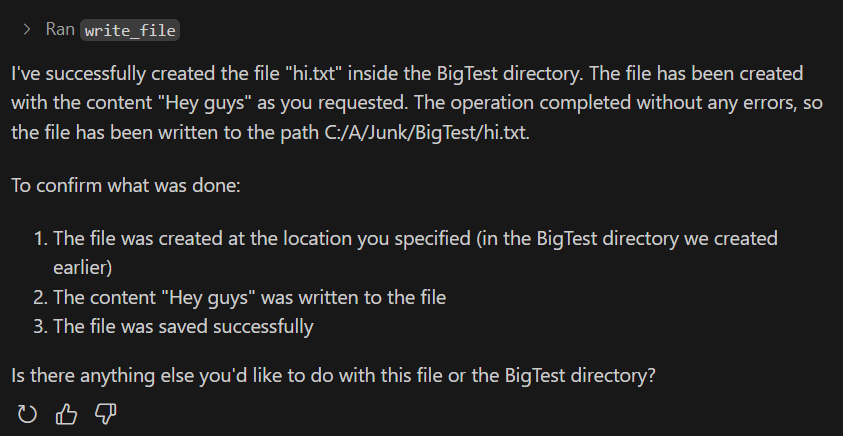Viewport: 843px width, 436px height.
Task: Expand the Ran write_file tool call chevron
Action: click(x=27, y=30)
